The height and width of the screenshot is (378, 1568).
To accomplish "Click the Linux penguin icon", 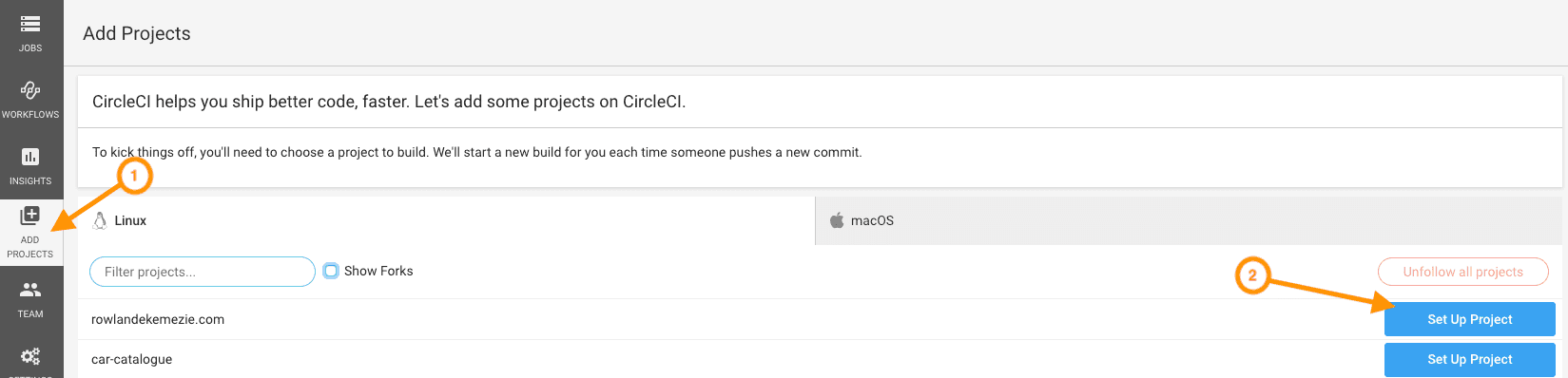I will [100, 220].
